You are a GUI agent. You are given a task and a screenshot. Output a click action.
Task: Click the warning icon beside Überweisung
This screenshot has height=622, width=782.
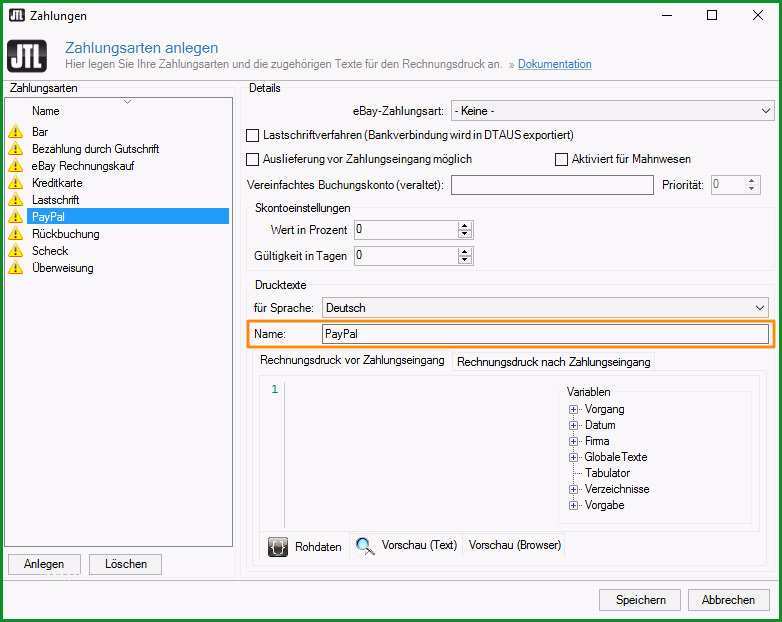(x=15, y=267)
